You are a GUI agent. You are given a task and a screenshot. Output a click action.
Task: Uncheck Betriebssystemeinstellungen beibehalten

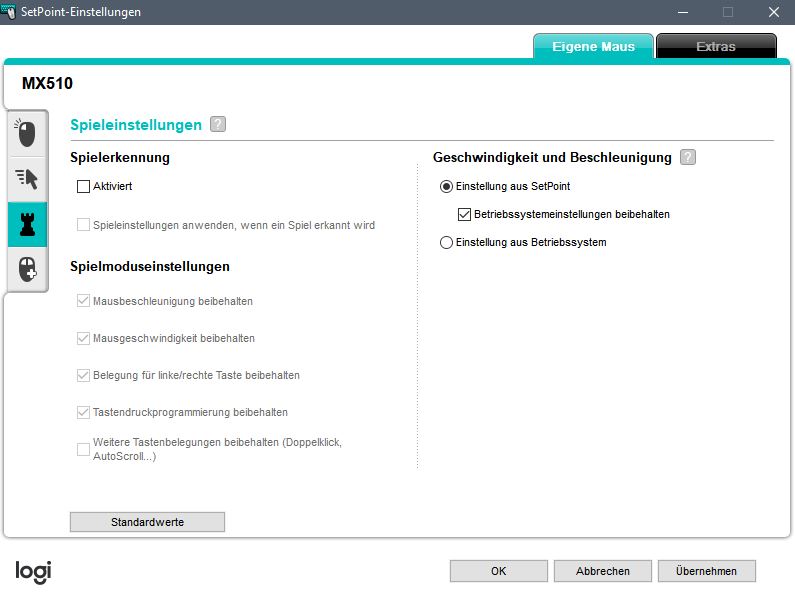click(x=464, y=214)
